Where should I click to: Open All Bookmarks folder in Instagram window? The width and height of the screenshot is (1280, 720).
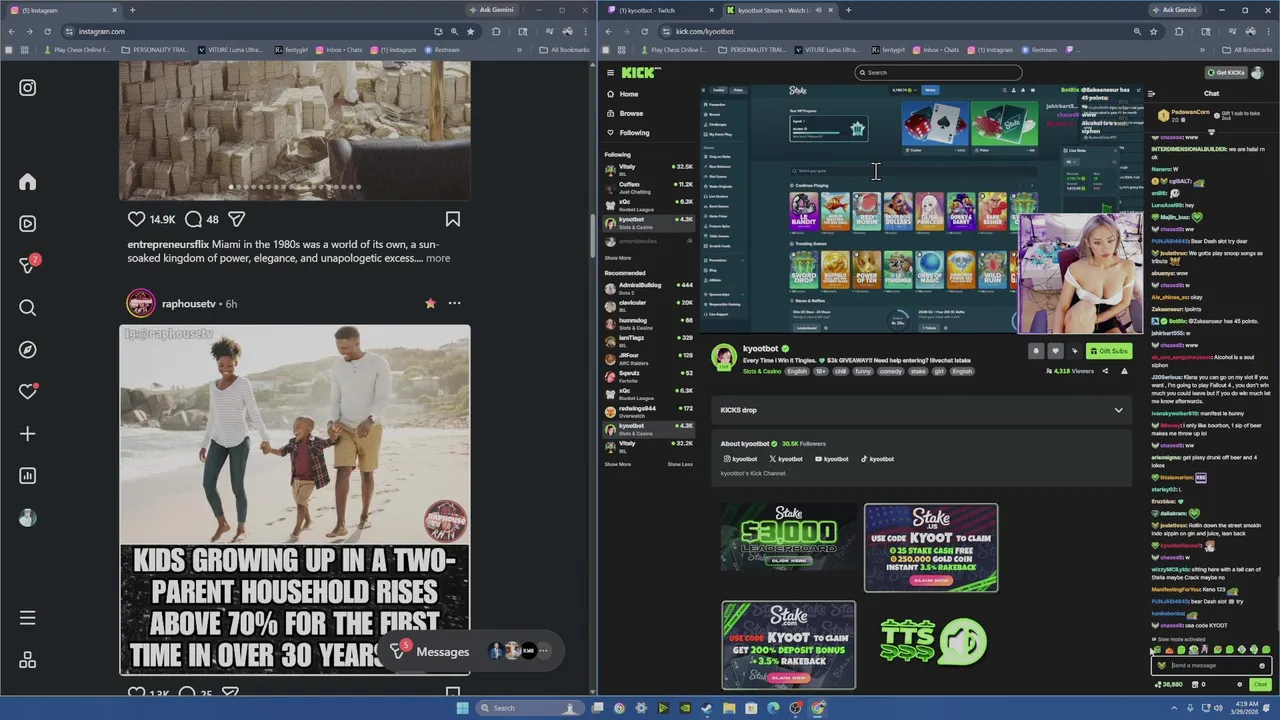(564, 50)
